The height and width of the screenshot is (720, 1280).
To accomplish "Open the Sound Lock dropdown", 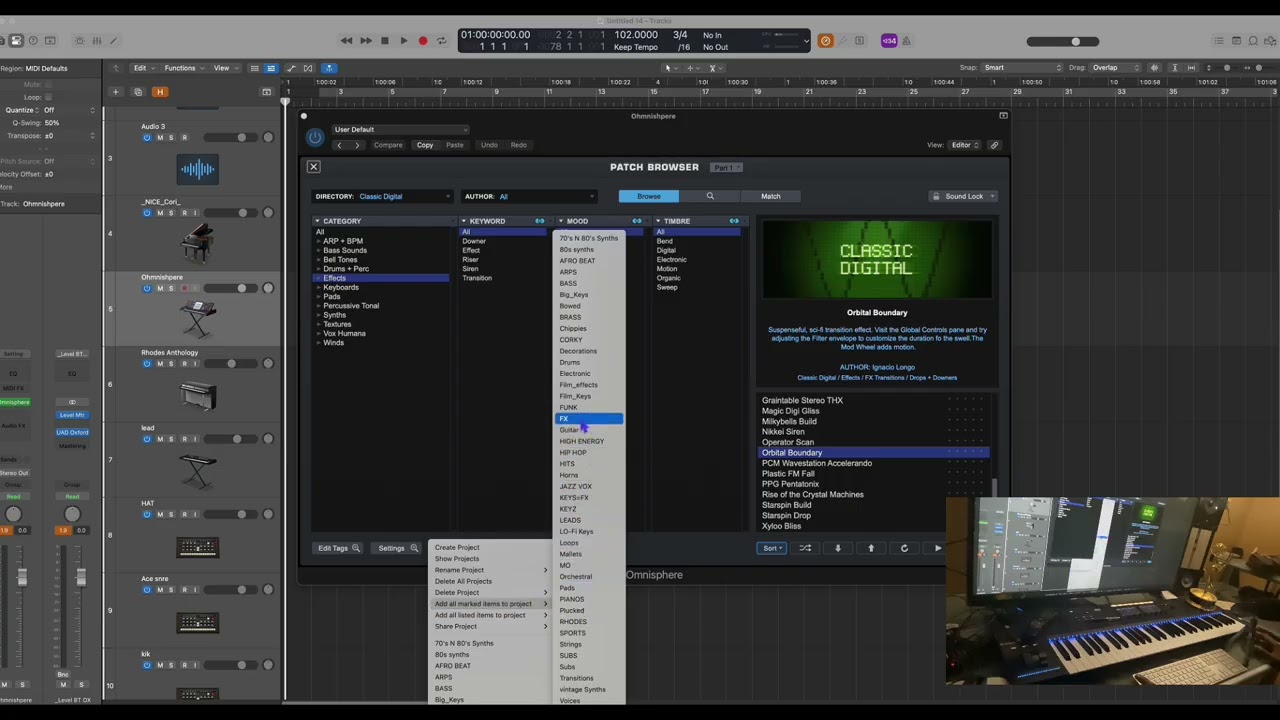I will pos(962,197).
